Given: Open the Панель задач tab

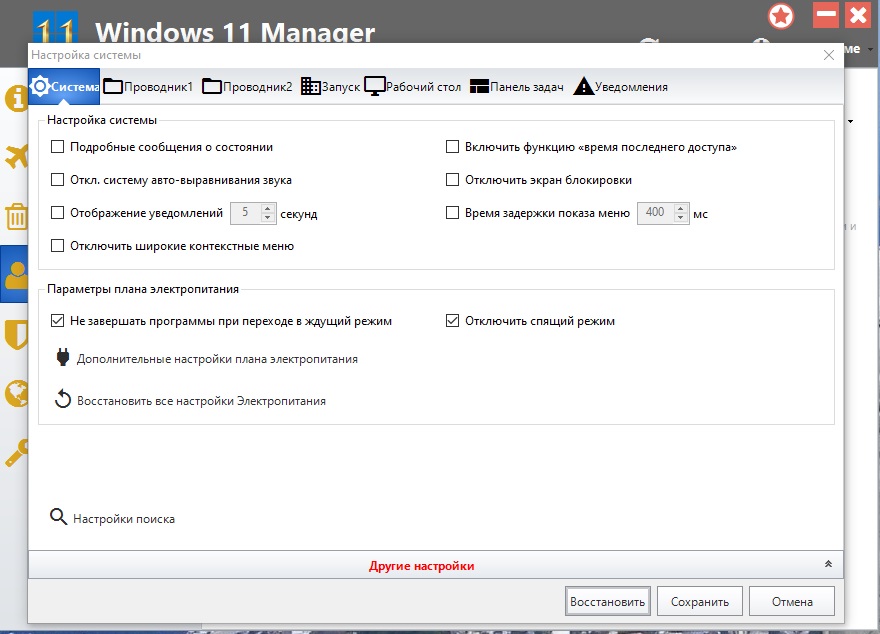Looking at the screenshot, I should (516, 87).
